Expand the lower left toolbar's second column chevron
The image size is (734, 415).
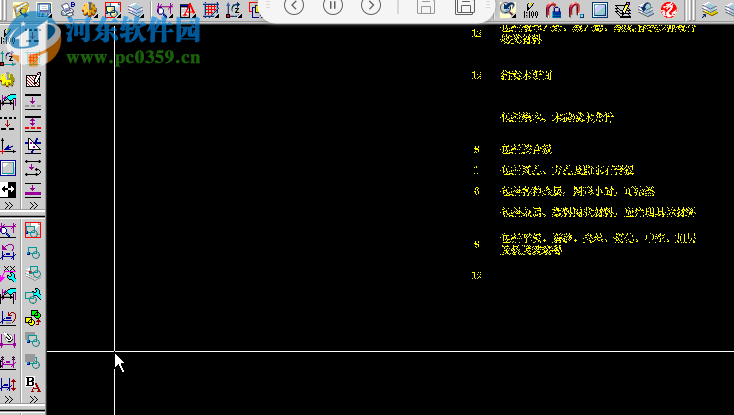click(33, 400)
